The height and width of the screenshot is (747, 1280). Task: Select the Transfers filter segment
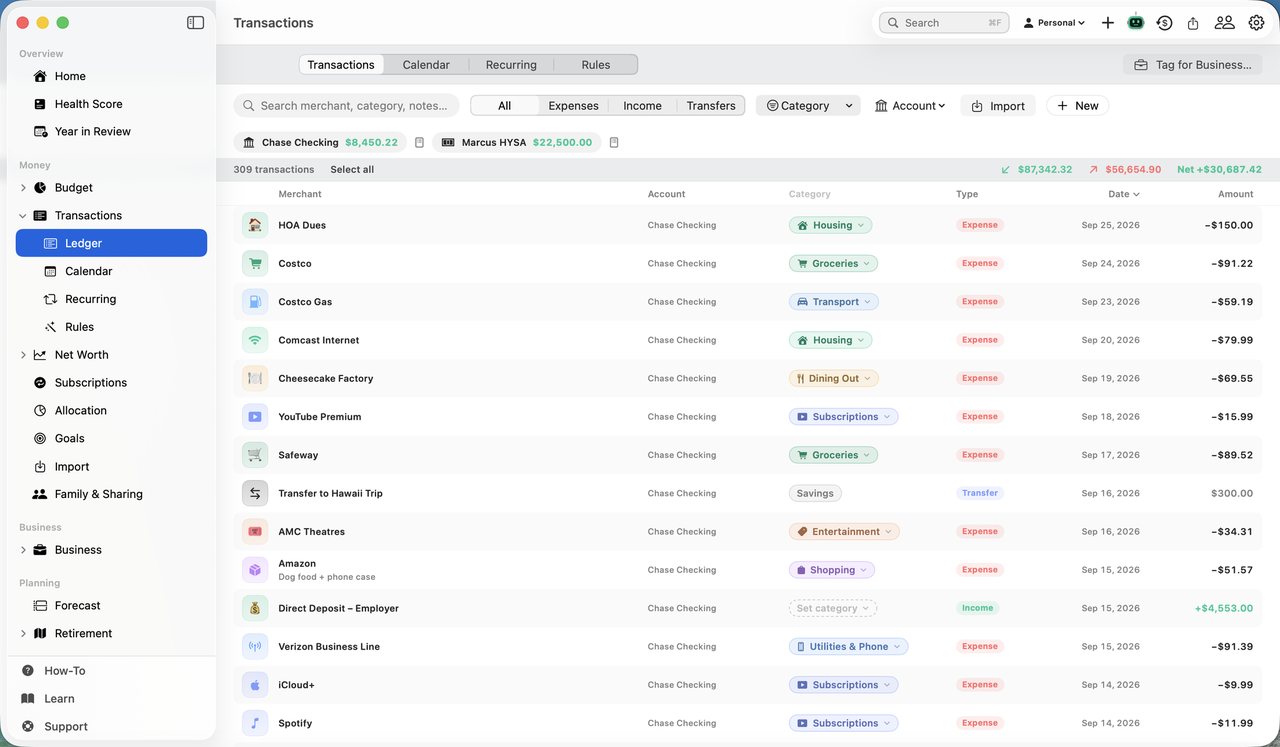pyautogui.click(x=711, y=106)
